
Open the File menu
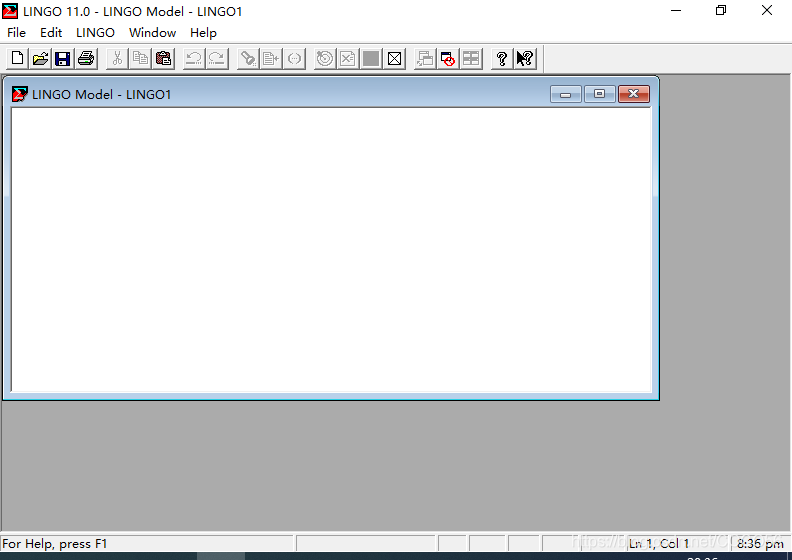tap(16, 33)
